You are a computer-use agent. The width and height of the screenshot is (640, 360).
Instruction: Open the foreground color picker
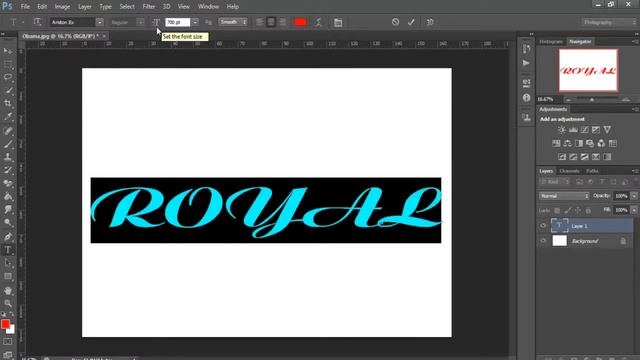click(x=5, y=324)
